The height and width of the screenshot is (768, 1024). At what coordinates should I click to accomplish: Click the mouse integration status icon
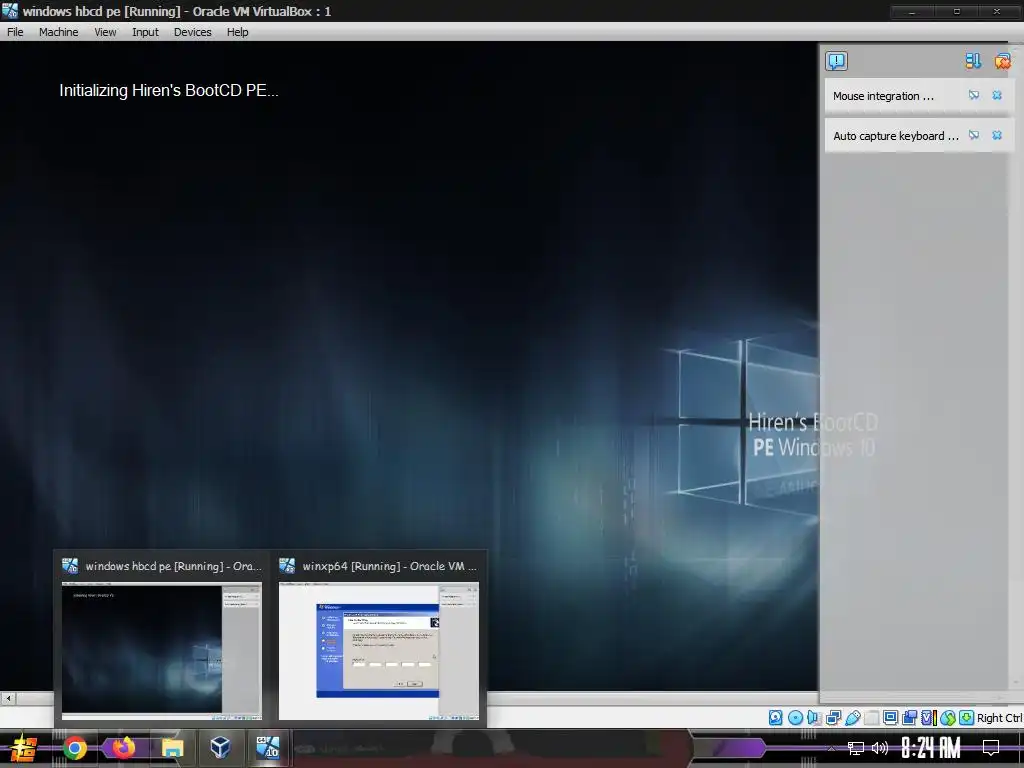(x=948, y=718)
